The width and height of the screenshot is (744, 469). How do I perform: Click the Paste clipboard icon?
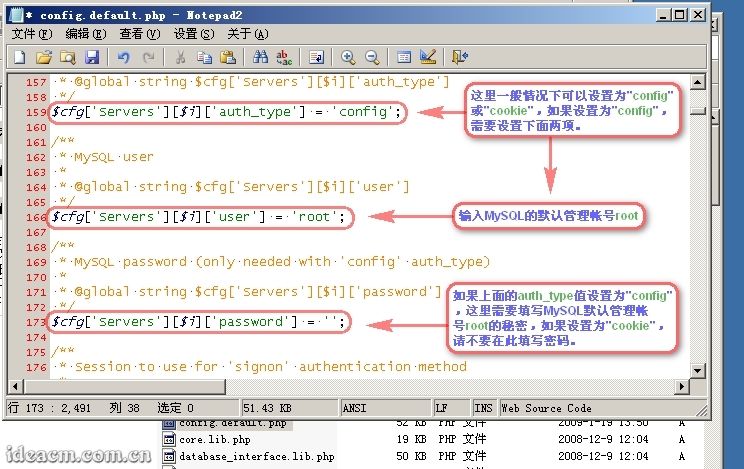click(x=228, y=57)
